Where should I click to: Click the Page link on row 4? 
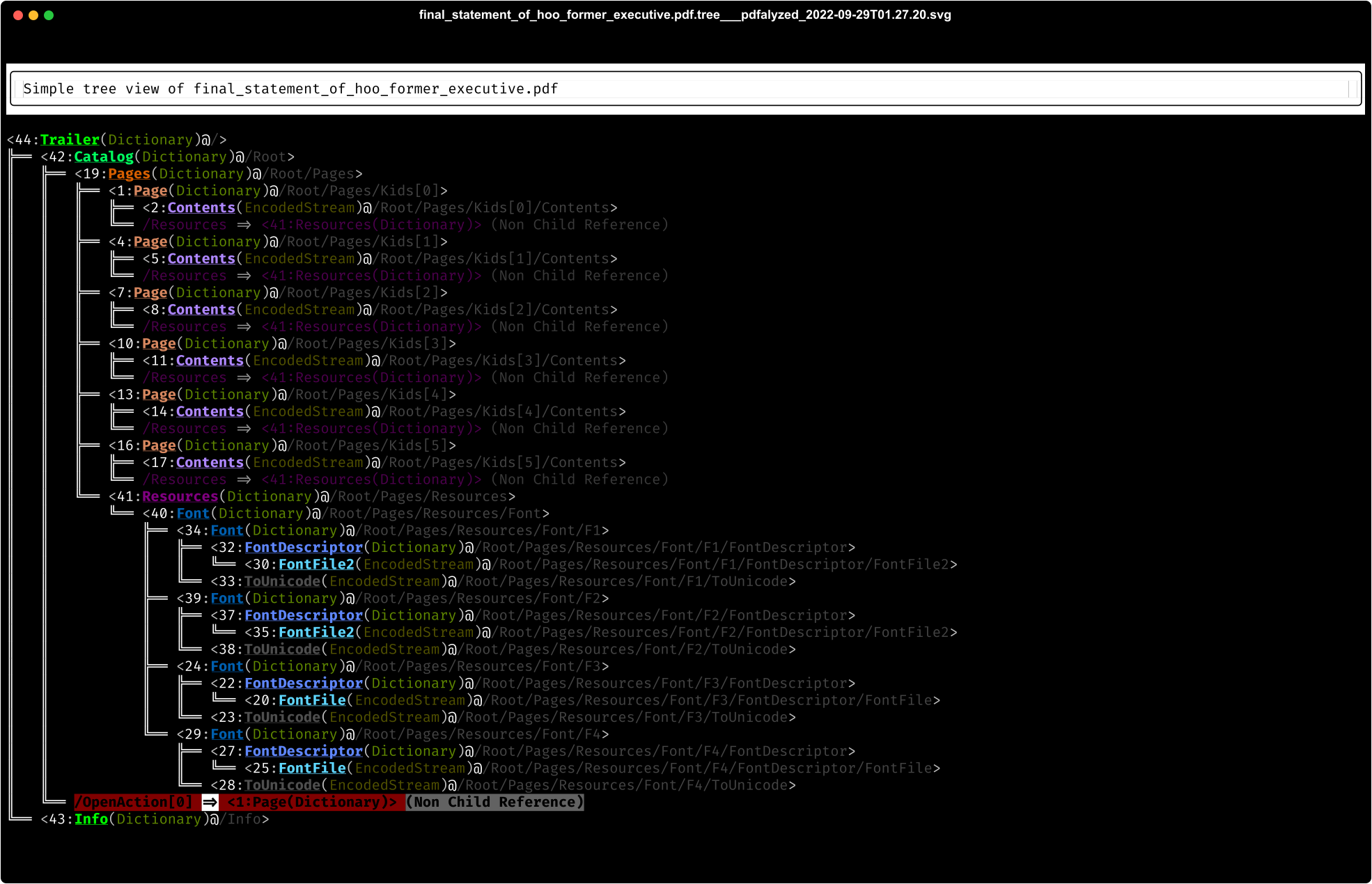[x=150, y=242]
